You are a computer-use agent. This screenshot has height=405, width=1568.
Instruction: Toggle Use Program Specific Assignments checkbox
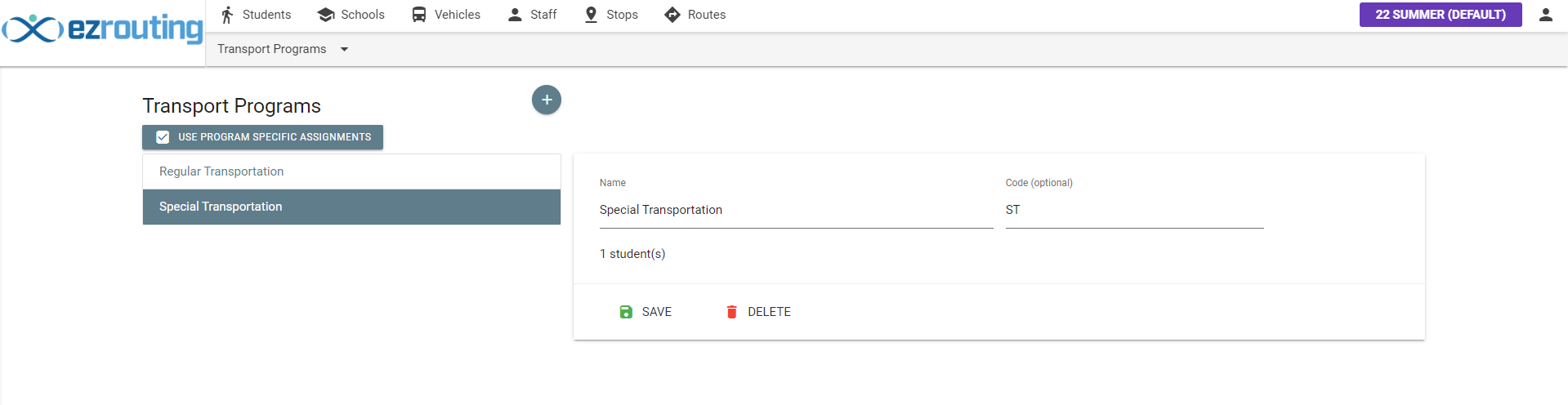coord(163,137)
